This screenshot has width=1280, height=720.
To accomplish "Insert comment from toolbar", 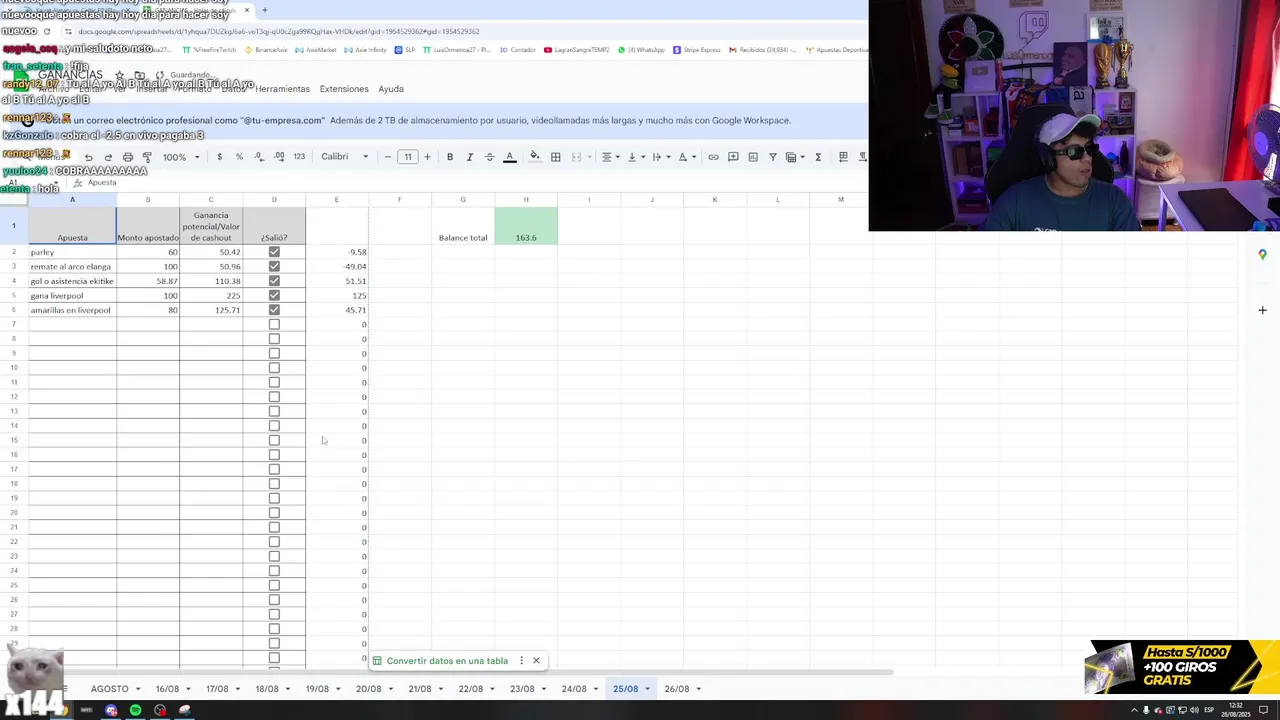I will 733,157.
